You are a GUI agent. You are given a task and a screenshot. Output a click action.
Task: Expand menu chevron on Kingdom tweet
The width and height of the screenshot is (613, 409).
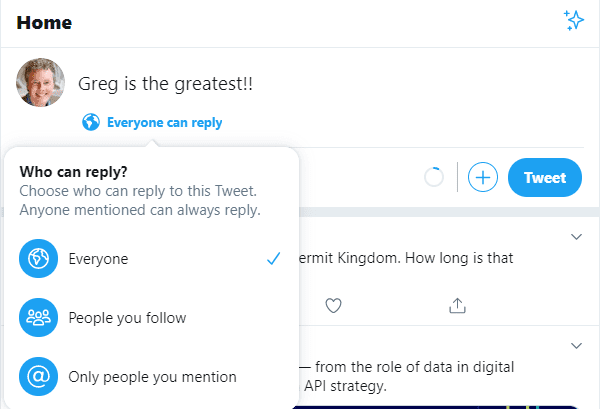click(576, 237)
